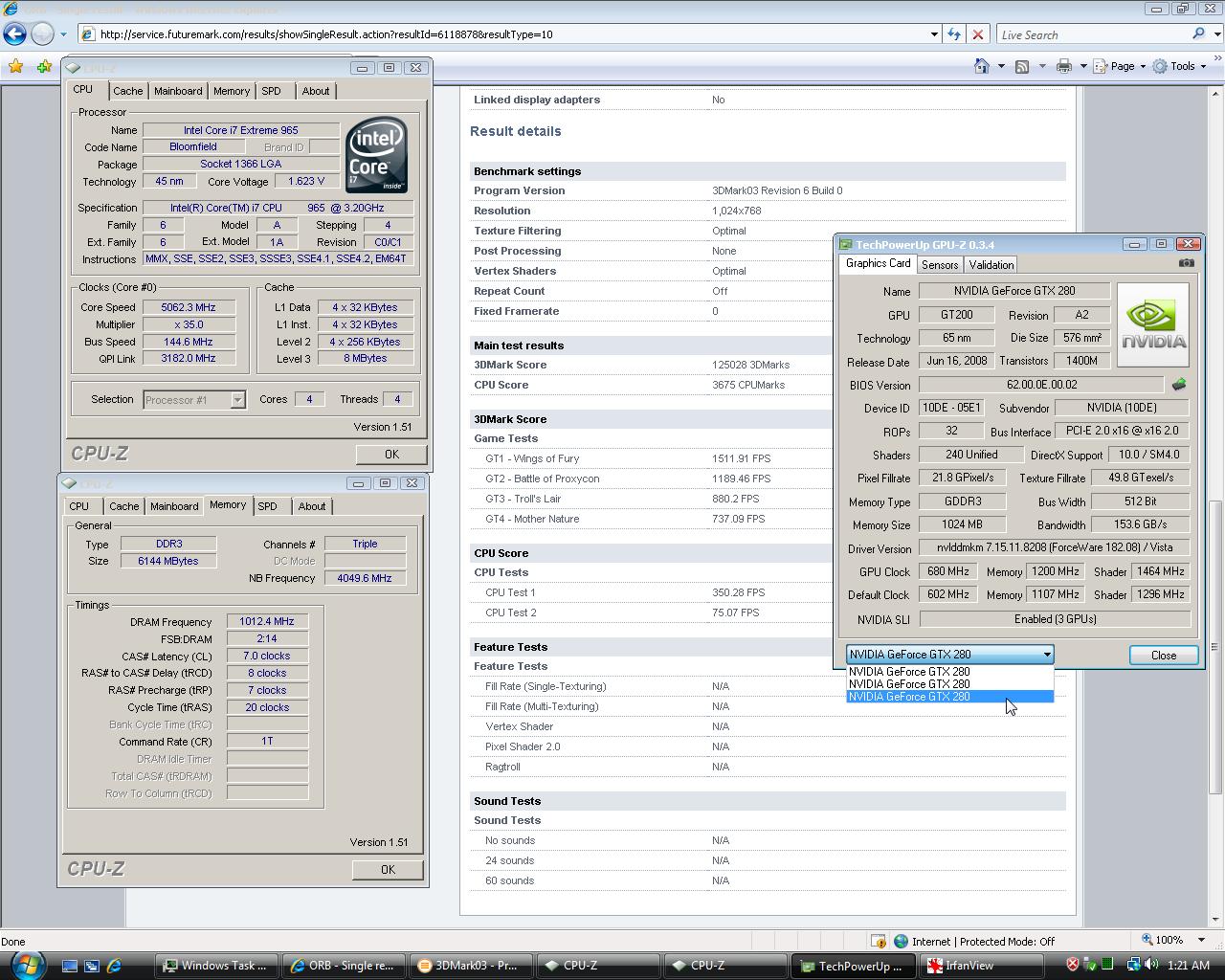This screenshot has width=1225, height=980.
Task: Click the Close button in GPU-Z
Action: [x=1164, y=655]
